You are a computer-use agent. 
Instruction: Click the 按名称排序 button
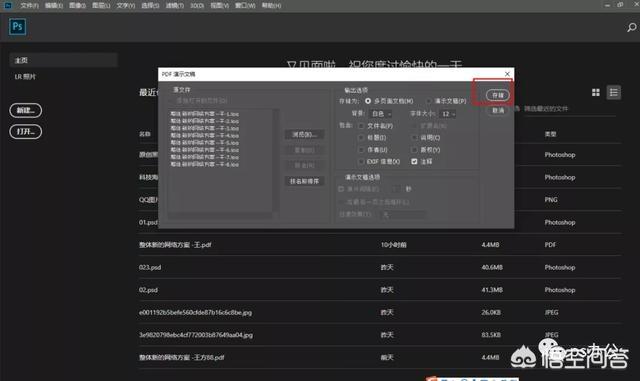[x=304, y=181]
